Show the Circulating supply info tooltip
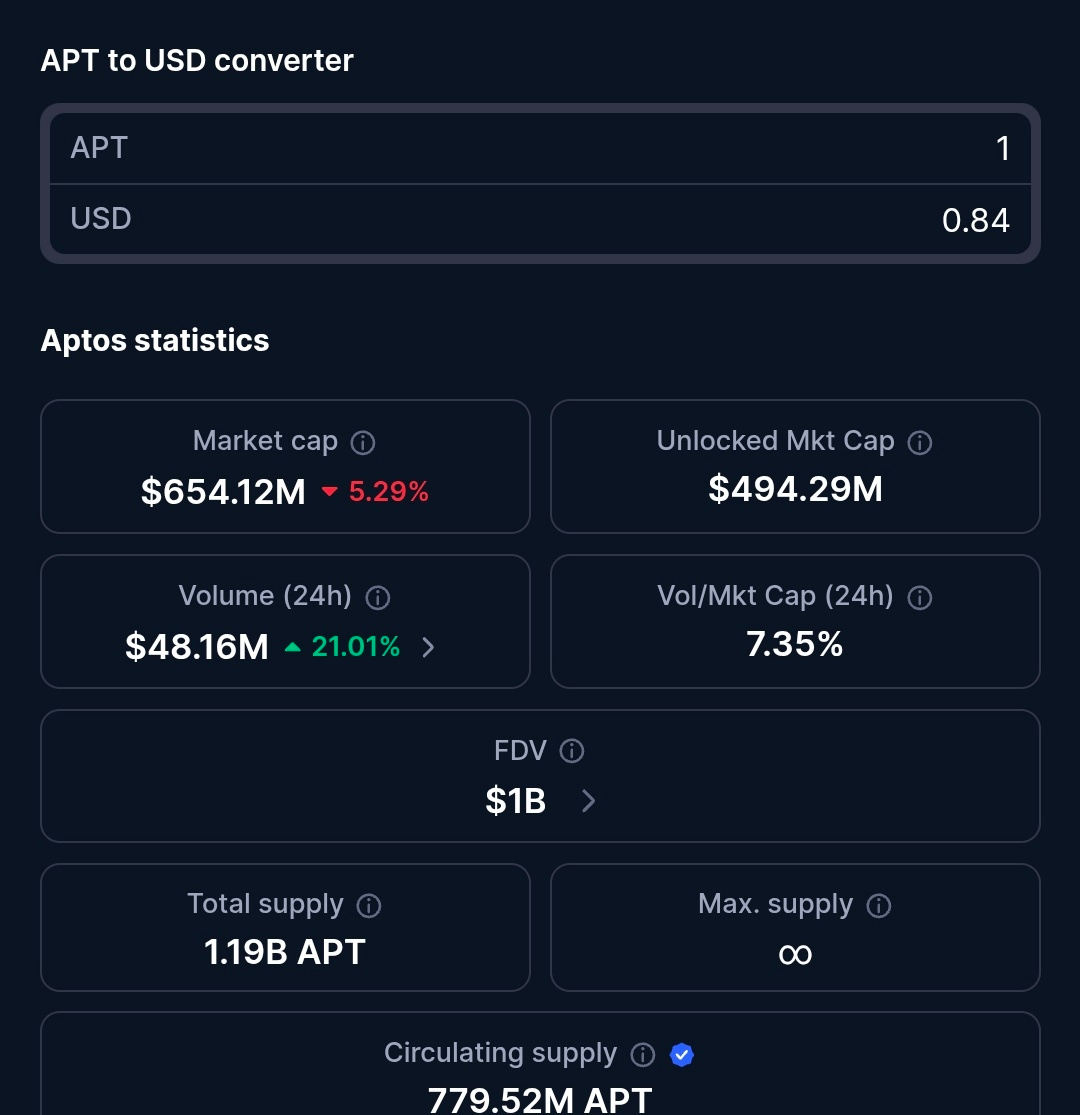 pos(643,1054)
